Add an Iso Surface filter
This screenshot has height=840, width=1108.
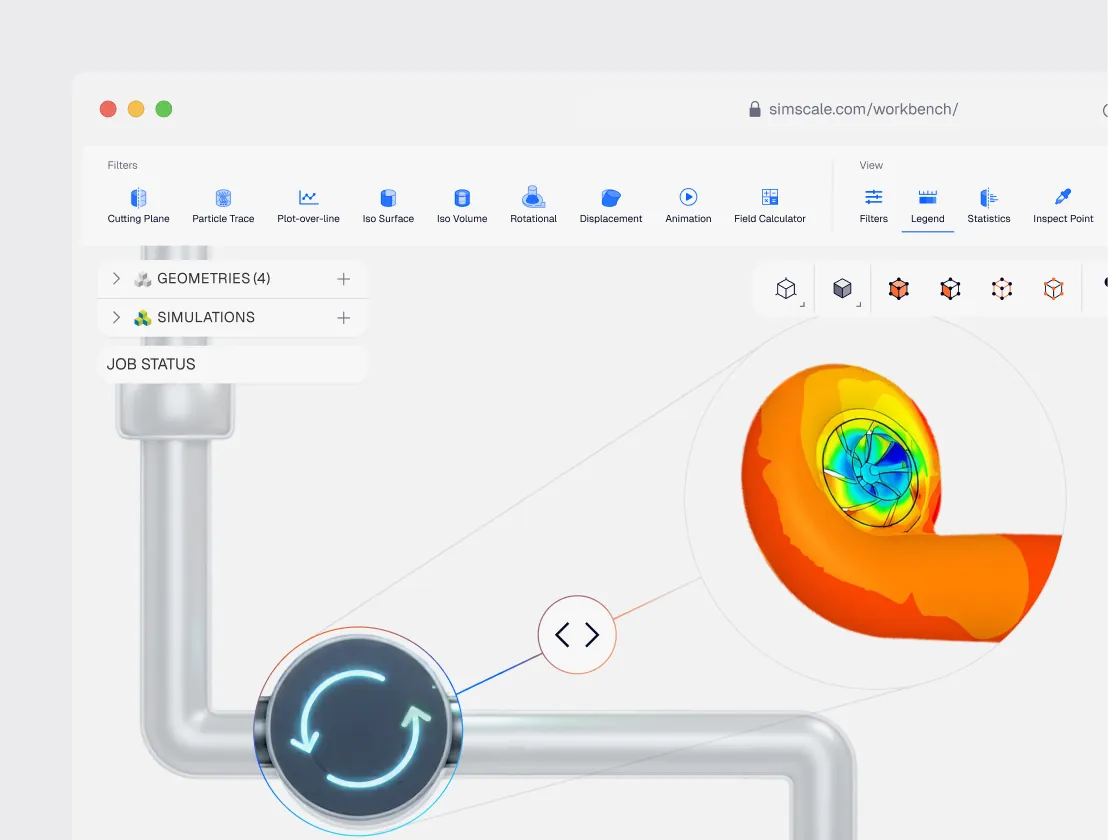click(388, 206)
